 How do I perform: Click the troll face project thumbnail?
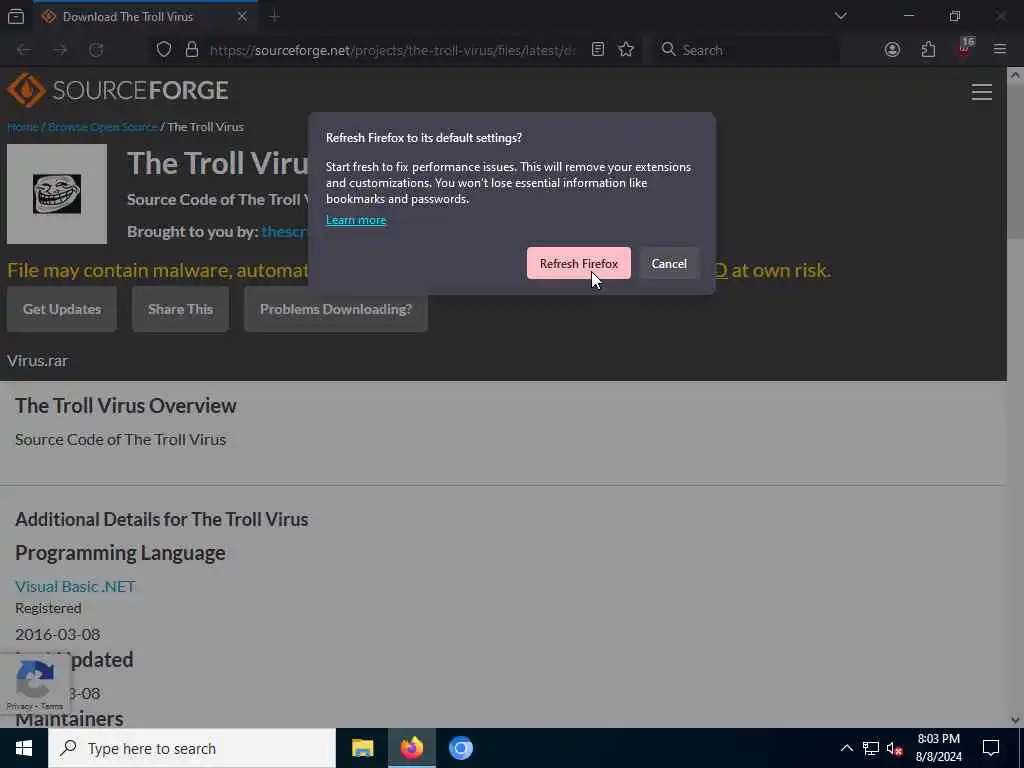coord(57,194)
